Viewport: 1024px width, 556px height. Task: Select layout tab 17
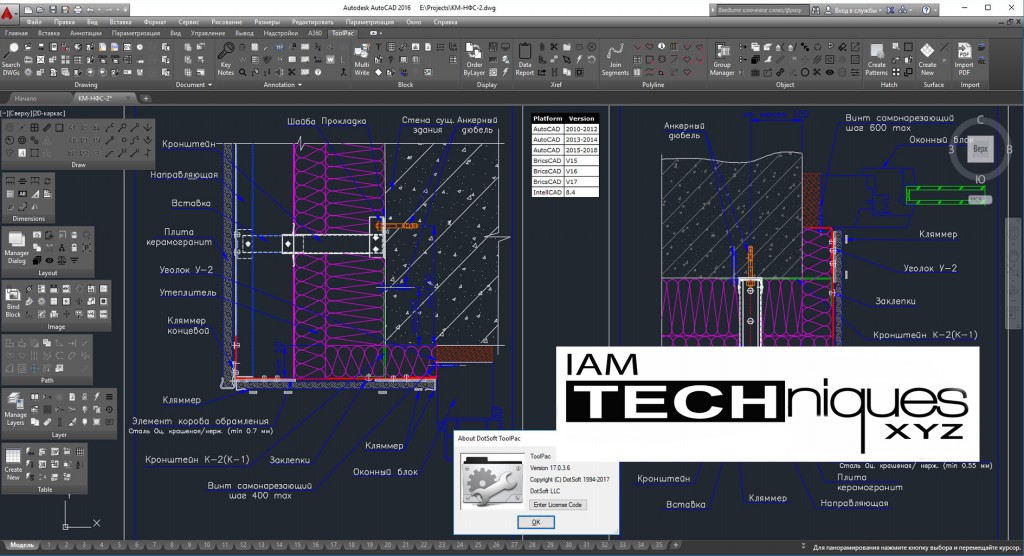click(x=333, y=545)
